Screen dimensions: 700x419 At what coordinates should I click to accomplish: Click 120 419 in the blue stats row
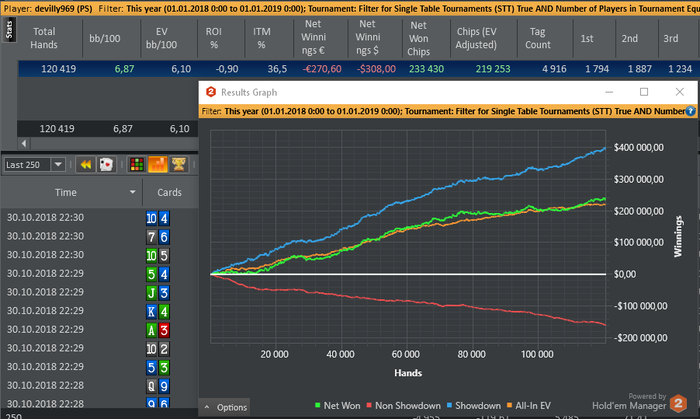click(x=58, y=69)
